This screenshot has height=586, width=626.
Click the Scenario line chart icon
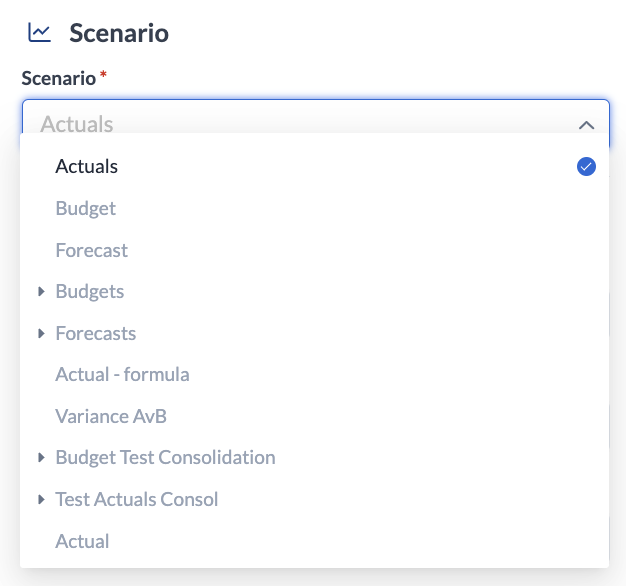point(39,33)
